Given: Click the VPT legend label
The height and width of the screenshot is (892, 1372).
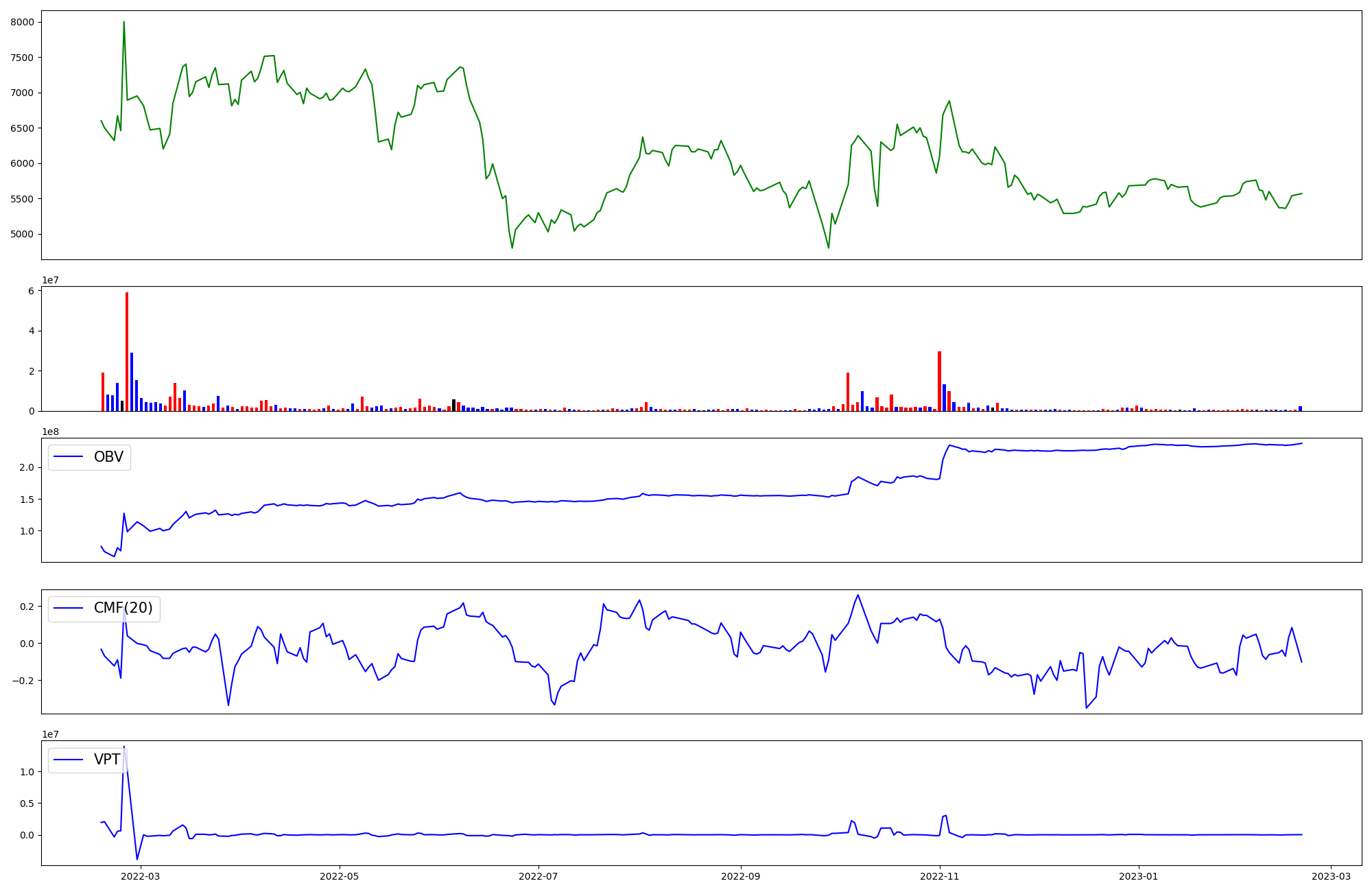Looking at the screenshot, I should click(107, 760).
